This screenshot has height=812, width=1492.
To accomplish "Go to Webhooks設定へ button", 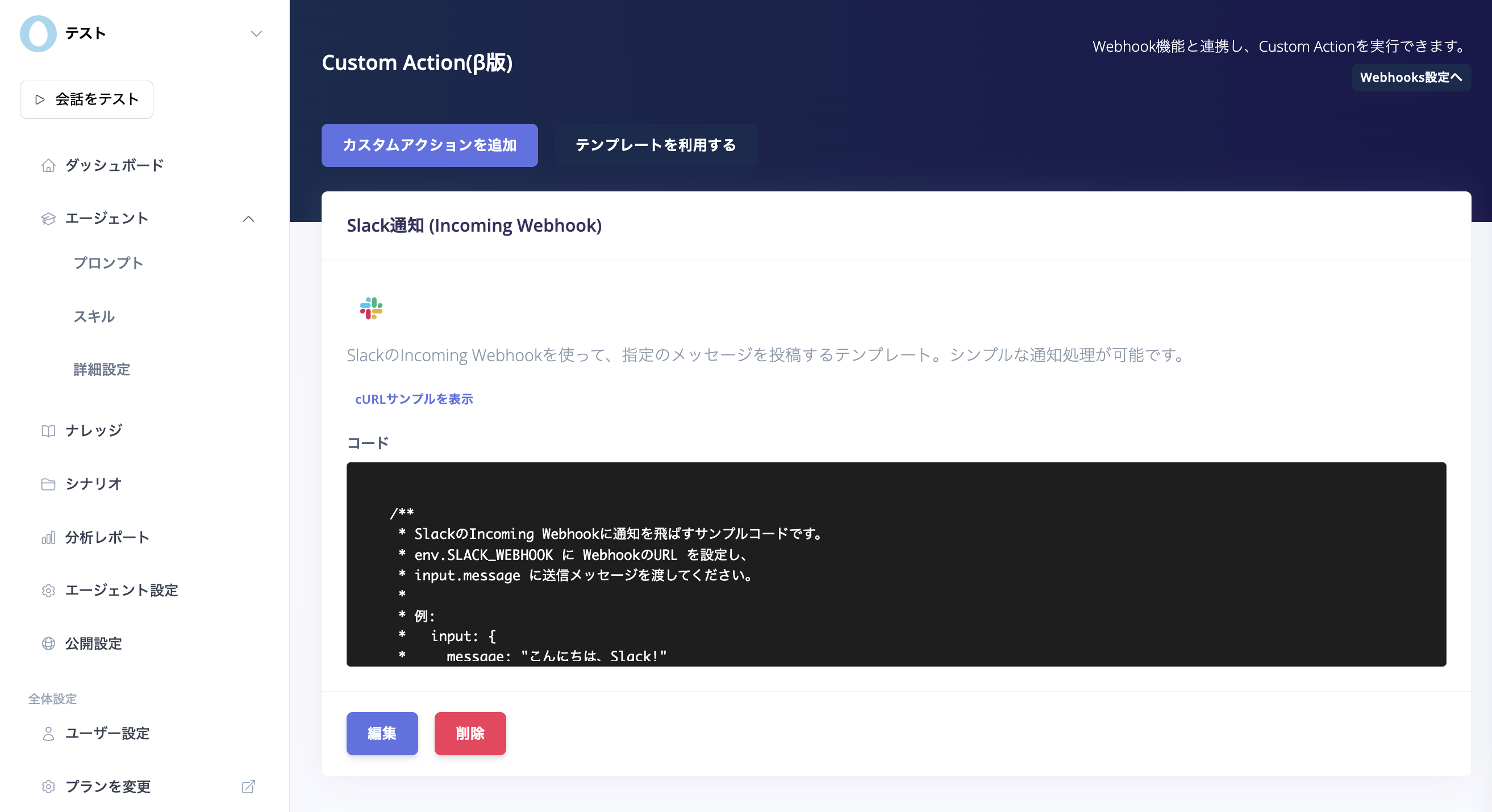I will coord(1410,78).
